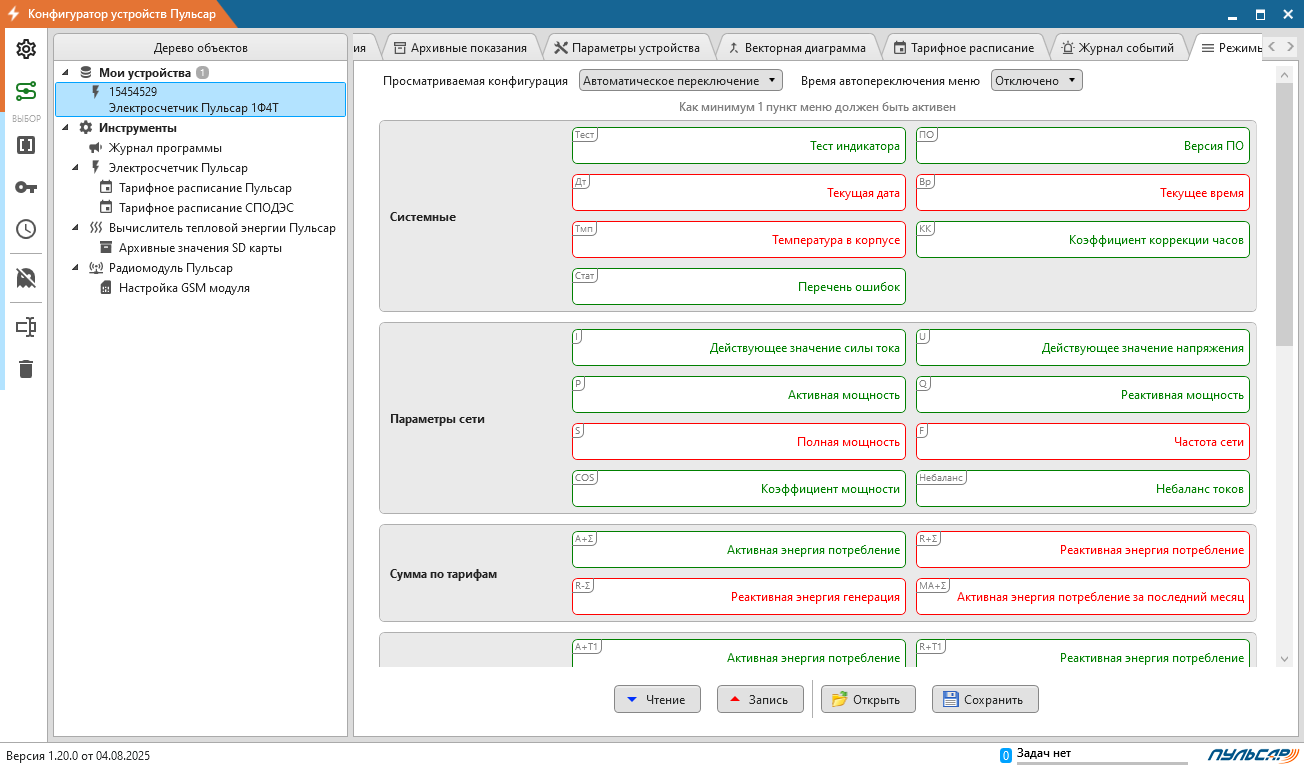
Task: Toggle the Версия ПО menu item
Action: click(1083, 145)
